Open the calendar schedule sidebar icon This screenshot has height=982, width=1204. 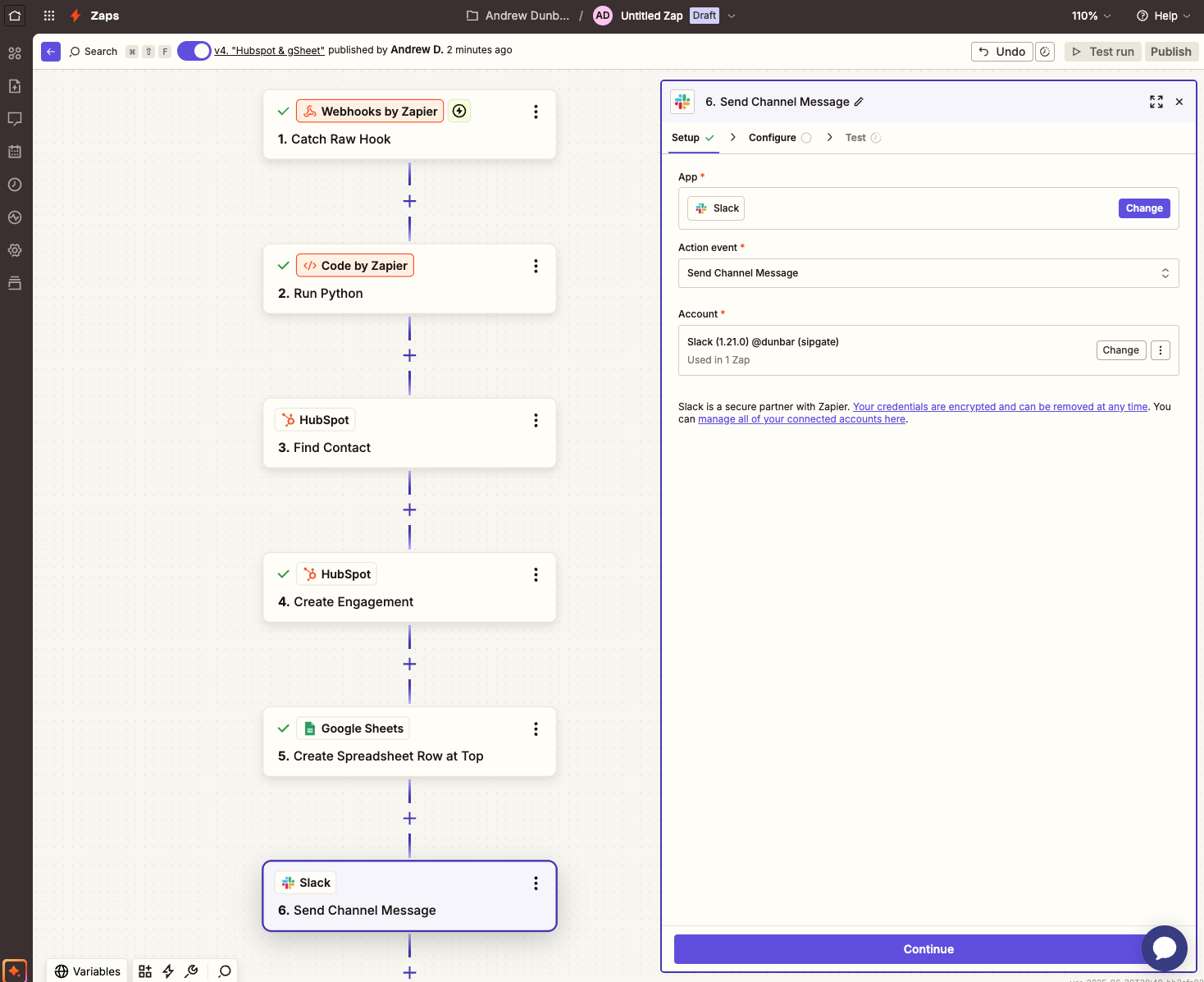click(x=15, y=152)
